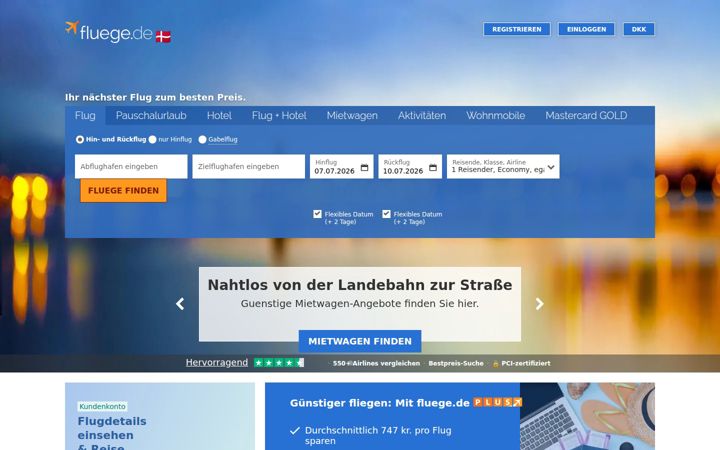Toggle Flexibles Datum under Hinflug
This screenshot has height=450, width=720.
[317, 214]
